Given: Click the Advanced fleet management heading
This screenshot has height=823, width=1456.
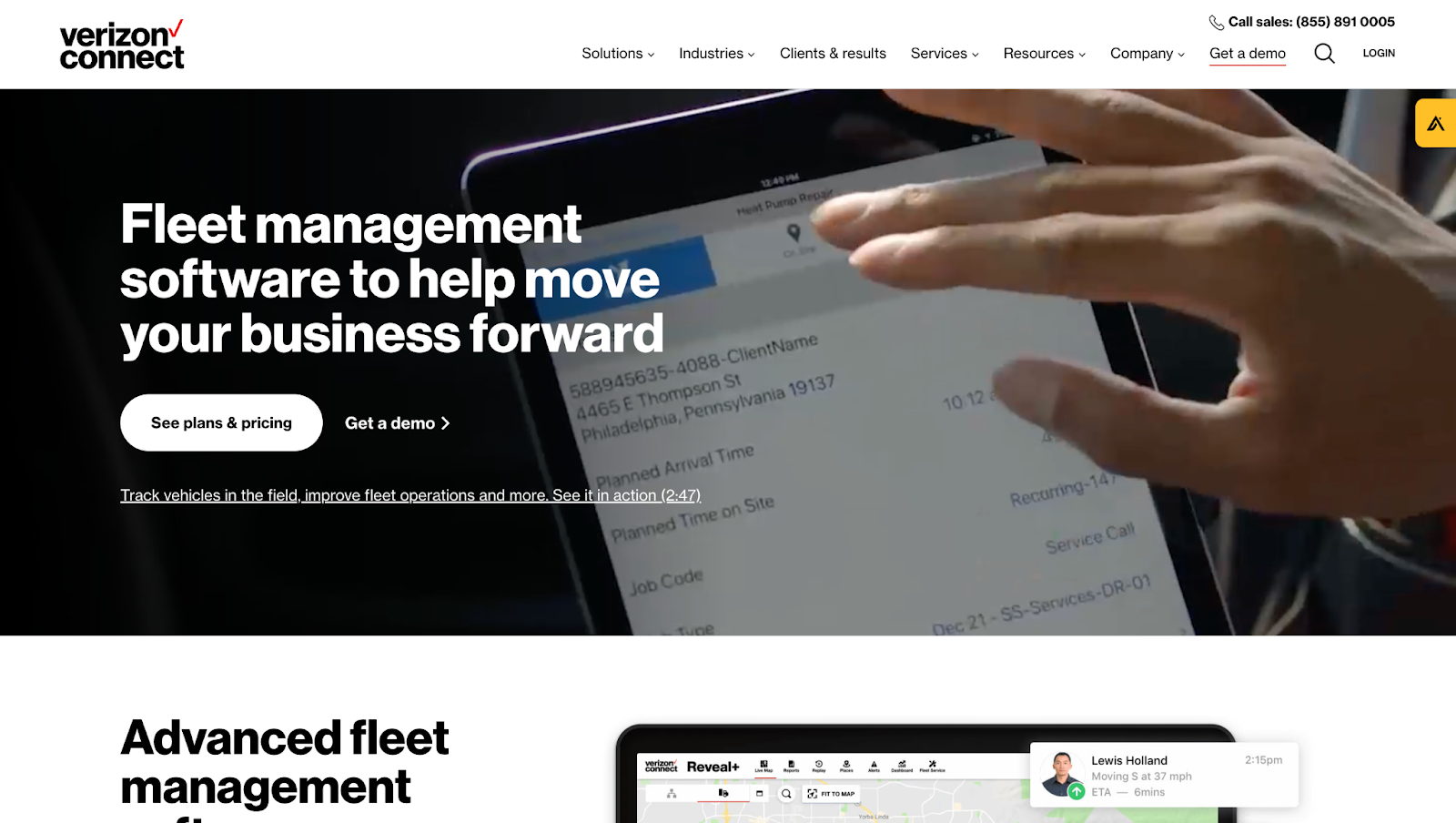Looking at the screenshot, I should click(285, 769).
